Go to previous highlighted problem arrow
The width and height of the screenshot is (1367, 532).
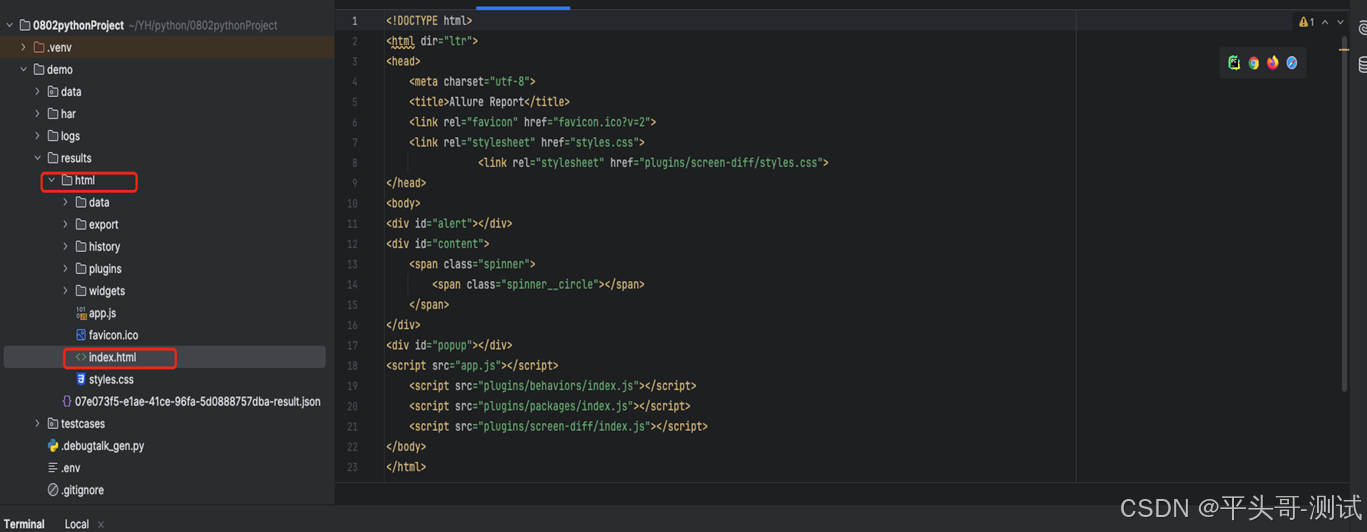(x=1325, y=22)
